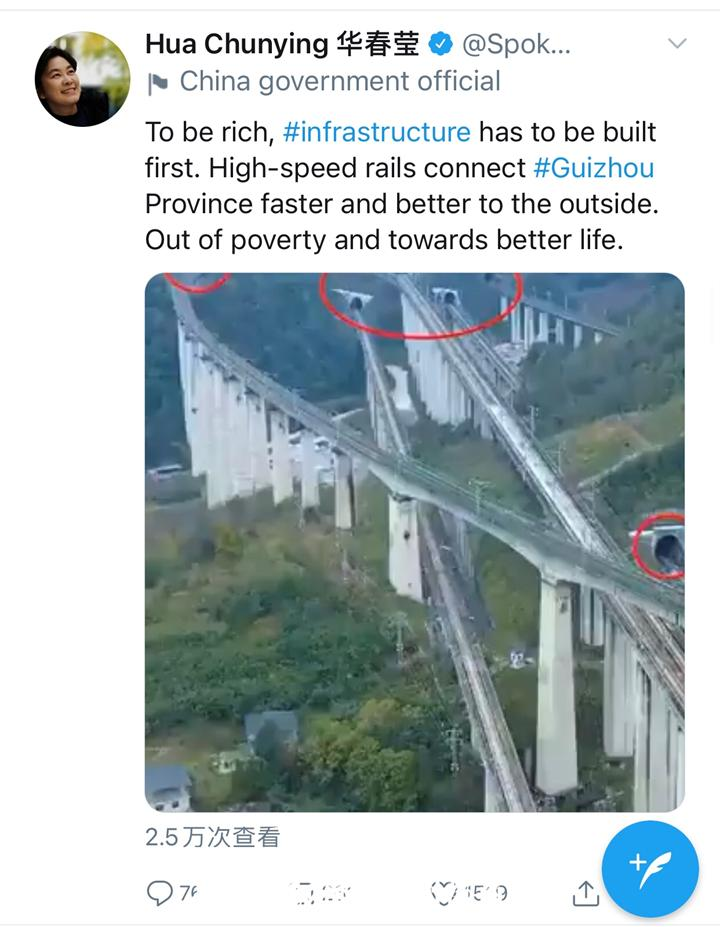Click the flag icon beside the government label
The width and height of the screenshot is (720, 927).
(158, 83)
